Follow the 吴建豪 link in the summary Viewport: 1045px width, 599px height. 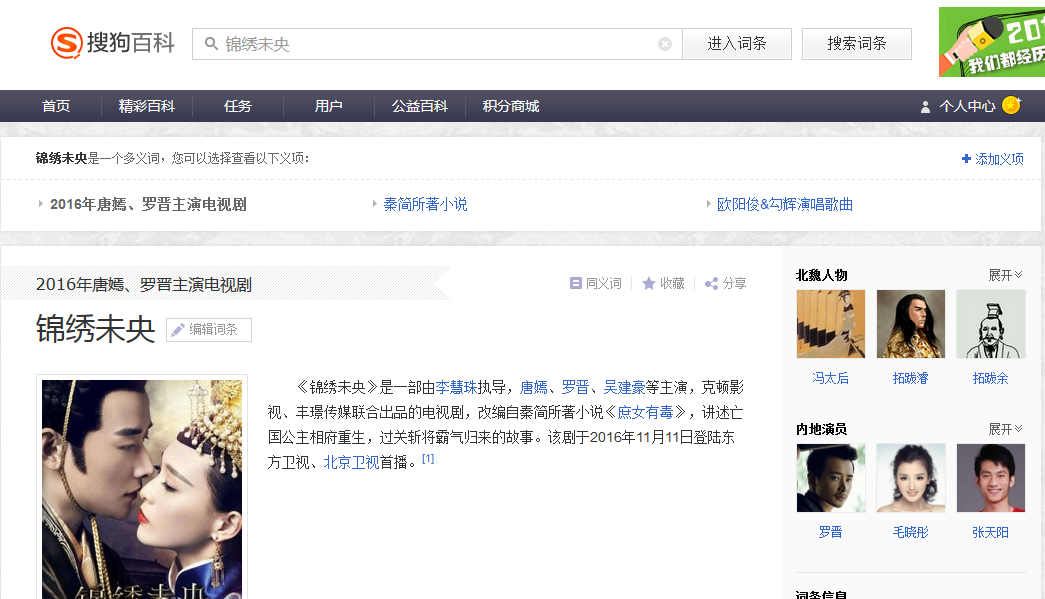pos(624,387)
